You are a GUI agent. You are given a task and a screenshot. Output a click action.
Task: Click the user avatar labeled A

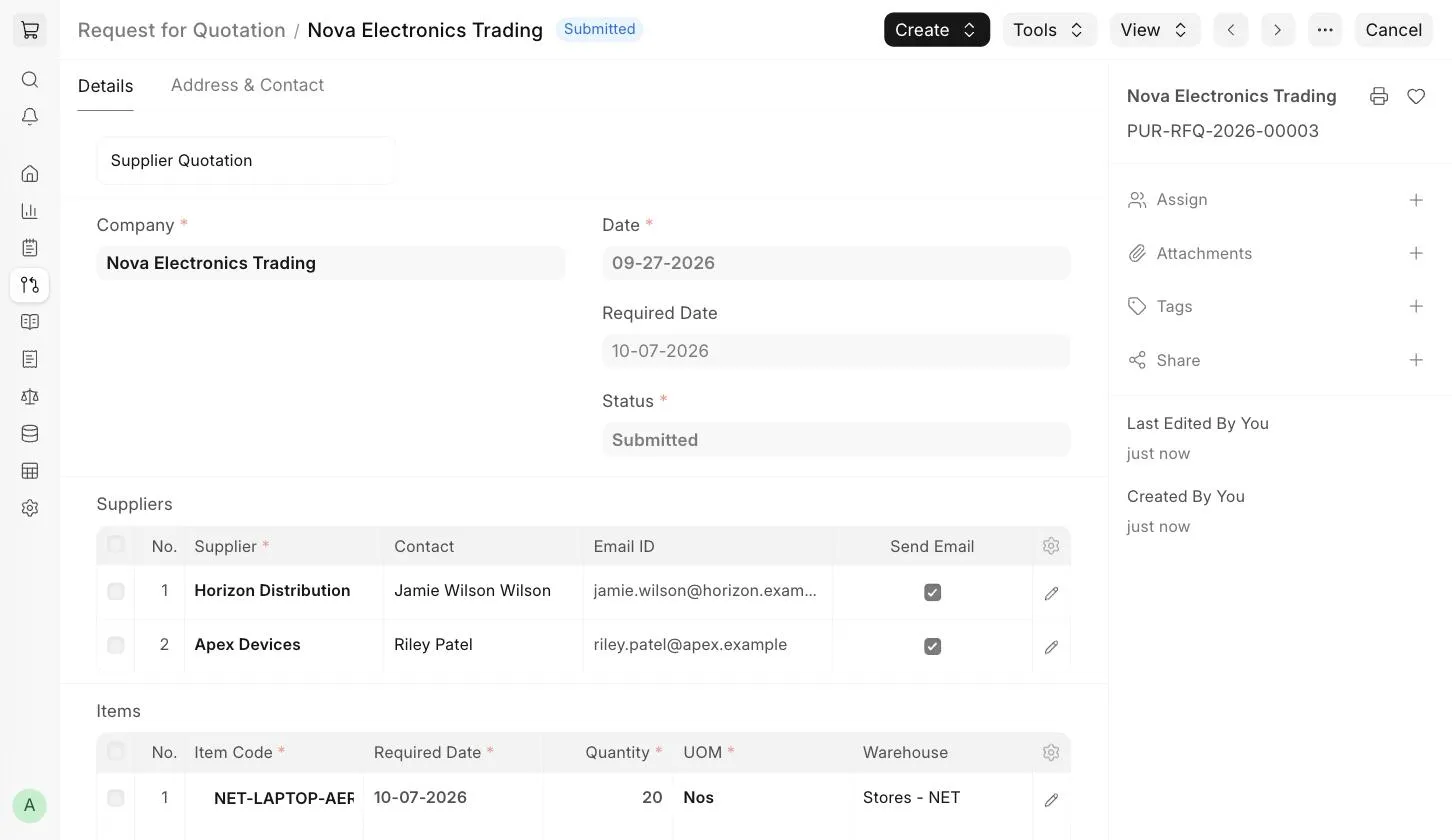pyautogui.click(x=30, y=805)
